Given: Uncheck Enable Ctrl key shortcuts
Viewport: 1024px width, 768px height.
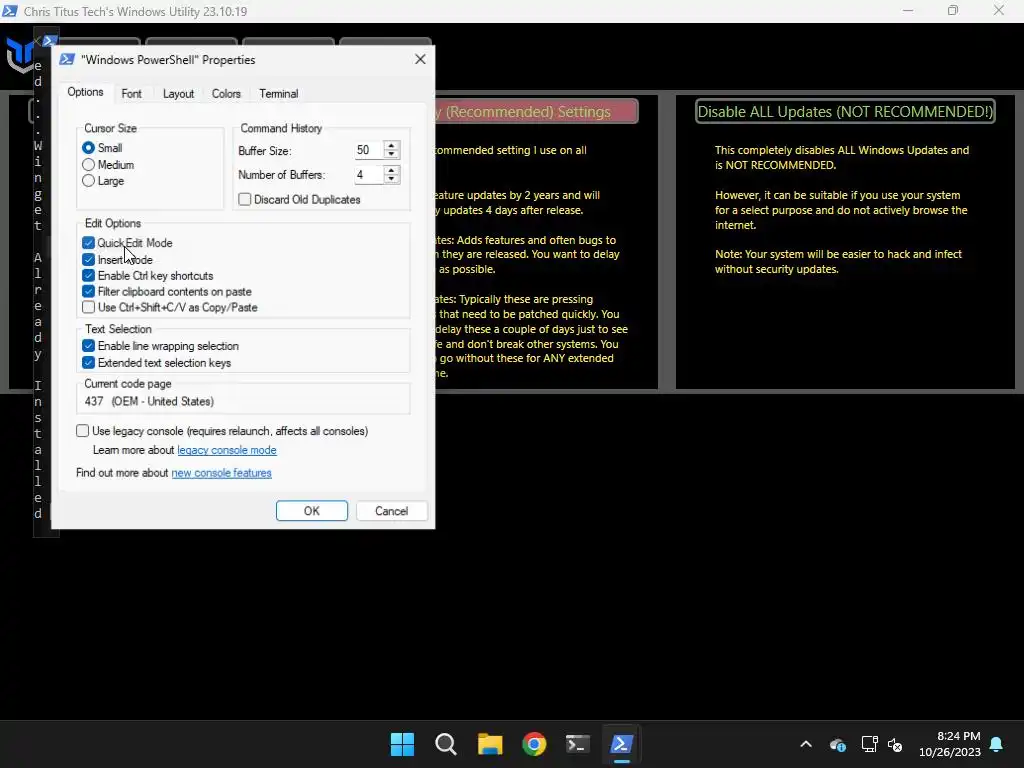Looking at the screenshot, I should click(88, 276).
